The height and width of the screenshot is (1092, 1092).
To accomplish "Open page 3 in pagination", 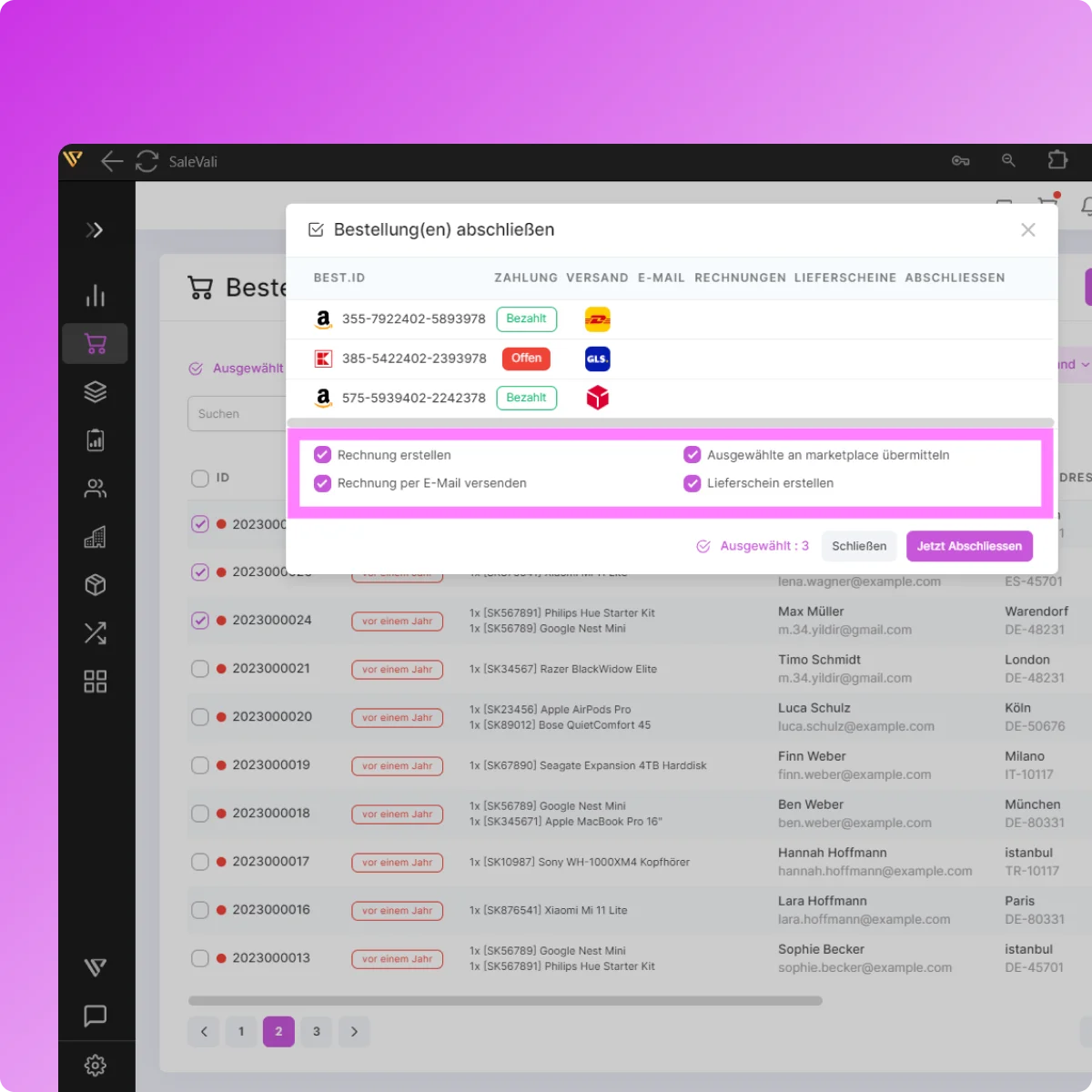I will [x=317, y=1031].
